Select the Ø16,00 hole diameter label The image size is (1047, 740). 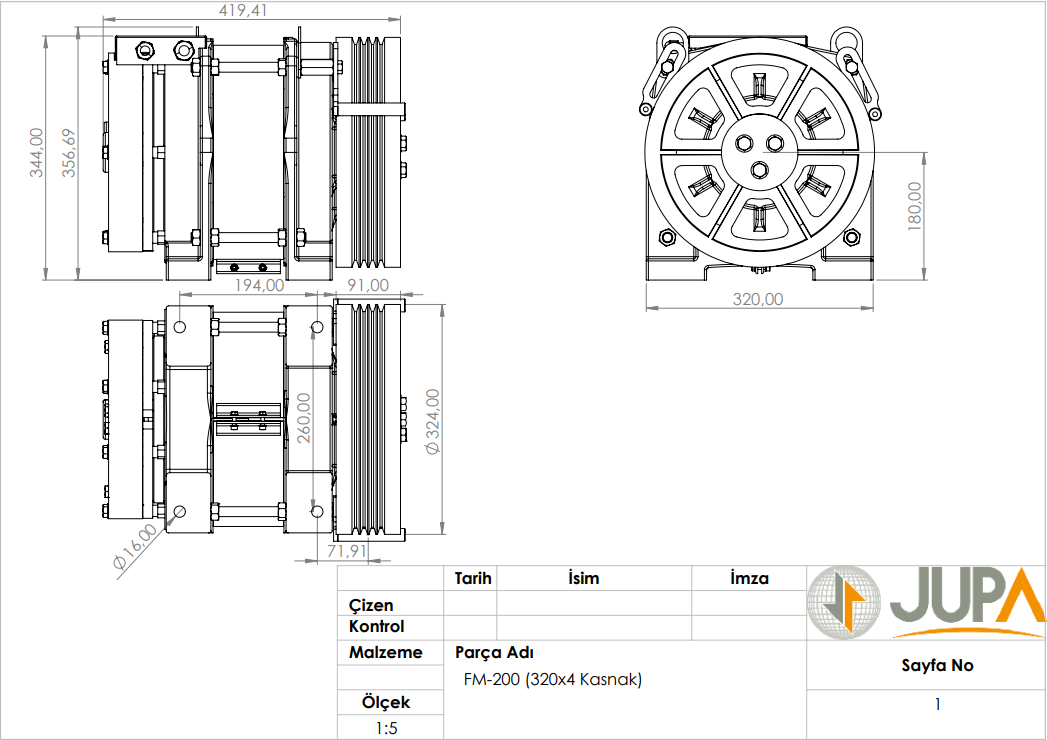pos(135,547)
